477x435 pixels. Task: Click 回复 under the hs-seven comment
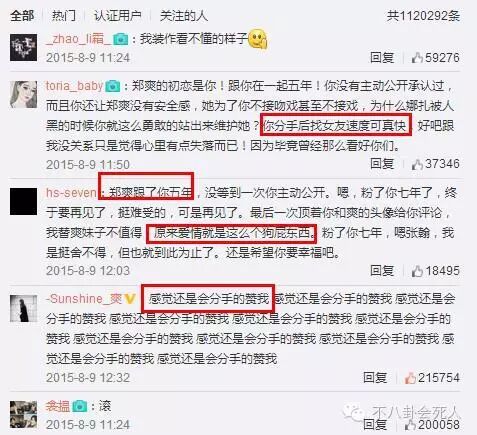point(382,271)
